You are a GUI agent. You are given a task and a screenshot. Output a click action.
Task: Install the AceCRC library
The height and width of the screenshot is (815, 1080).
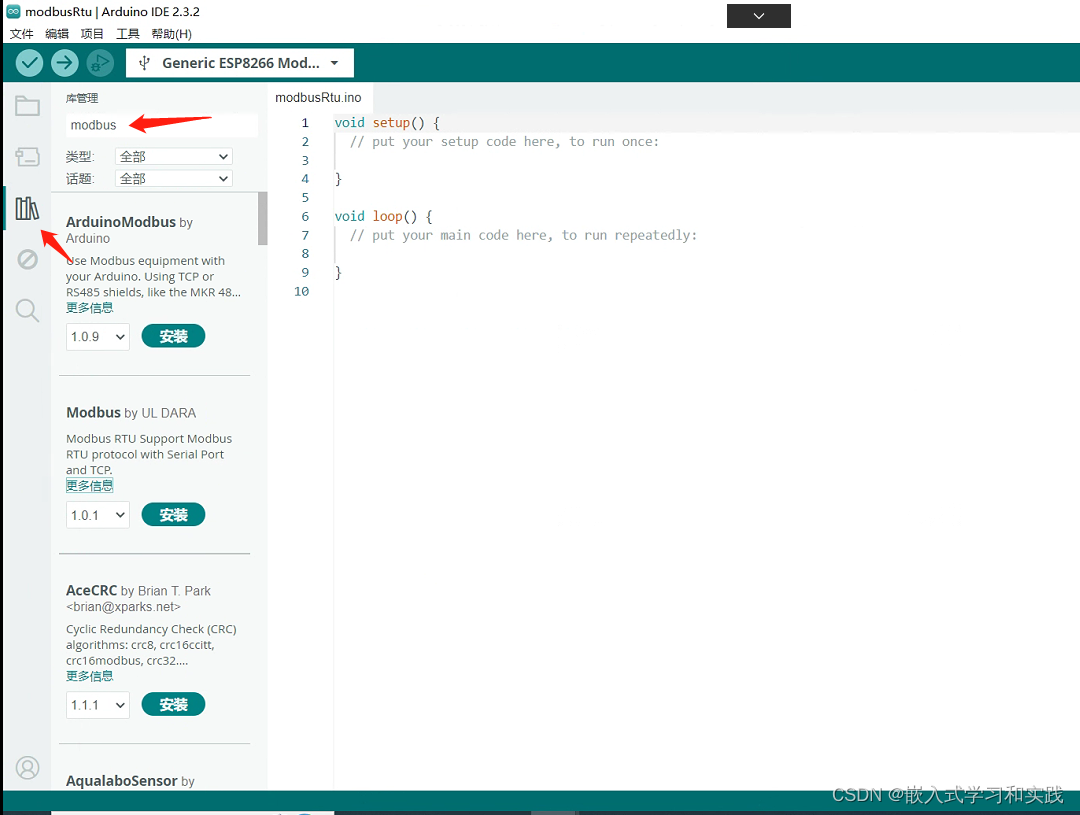coord(173,705)
